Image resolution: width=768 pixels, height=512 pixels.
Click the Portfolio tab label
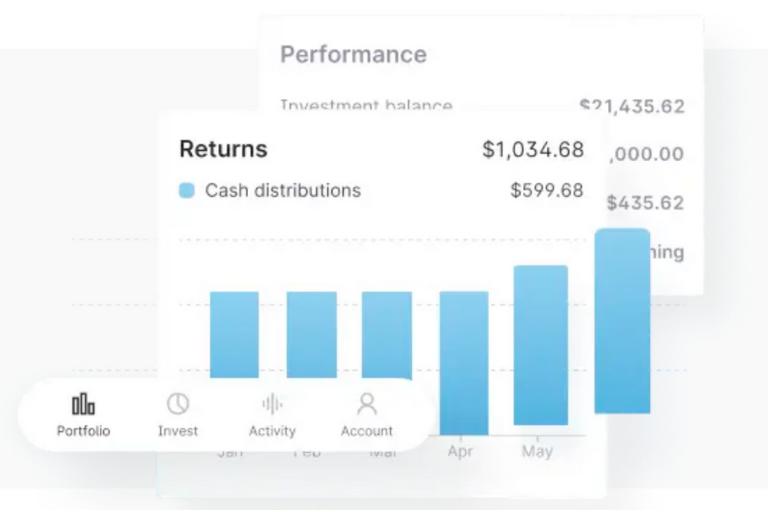pos(83,431)
